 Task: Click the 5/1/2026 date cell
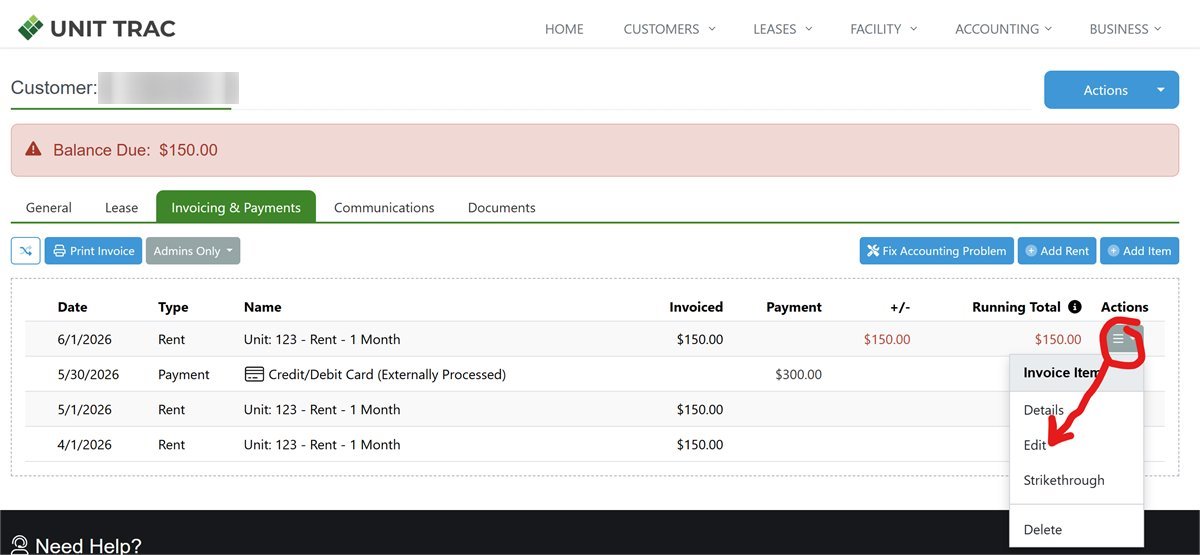pos(85,410)
